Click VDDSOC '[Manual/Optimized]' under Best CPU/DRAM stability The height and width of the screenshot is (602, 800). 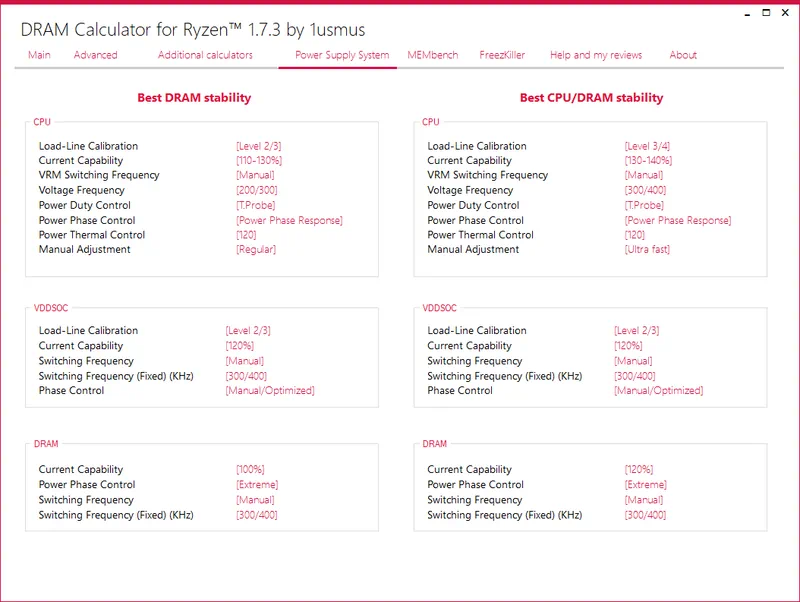659,390
